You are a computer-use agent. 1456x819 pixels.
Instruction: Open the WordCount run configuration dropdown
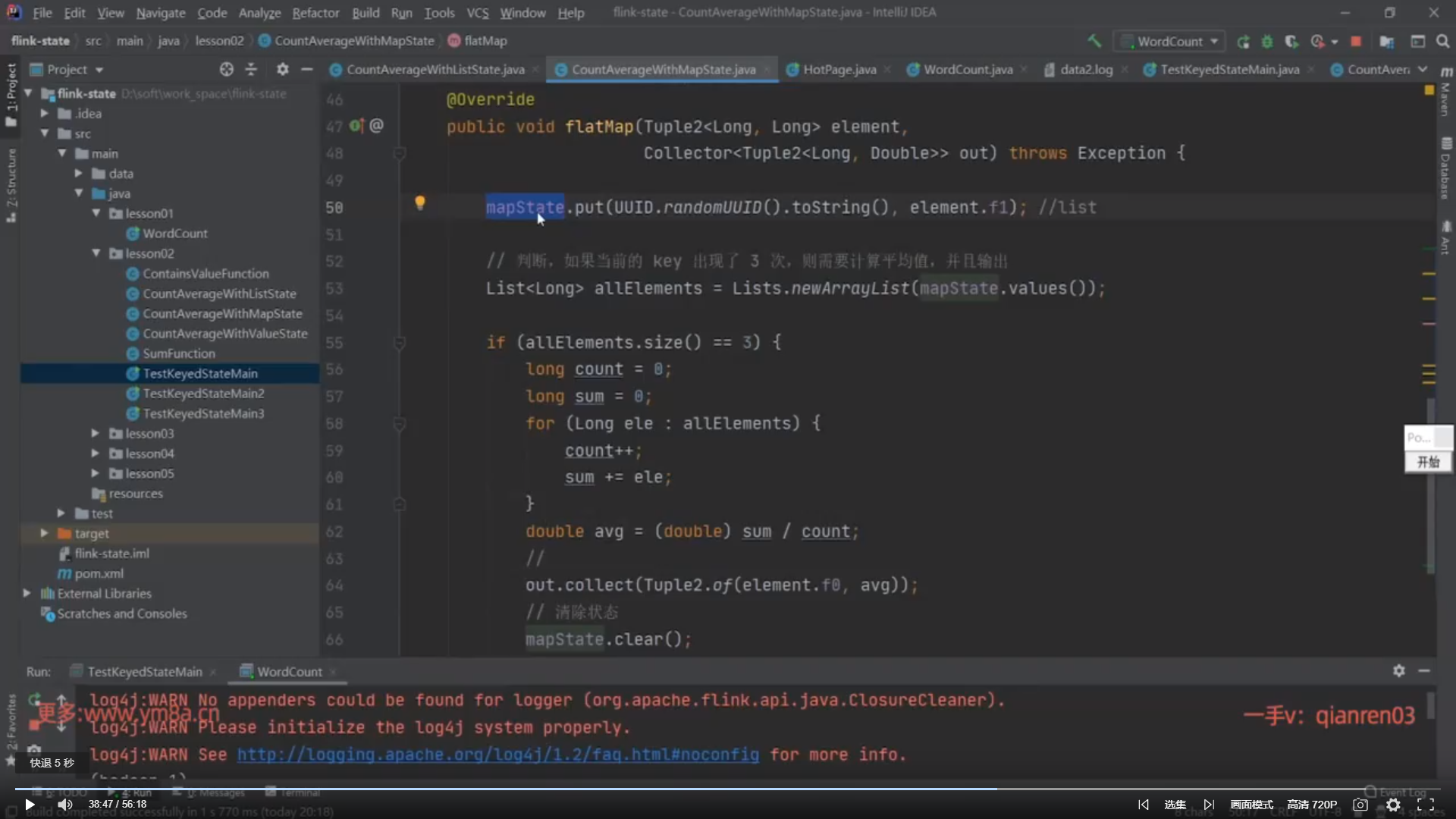tap(1172, 41)
